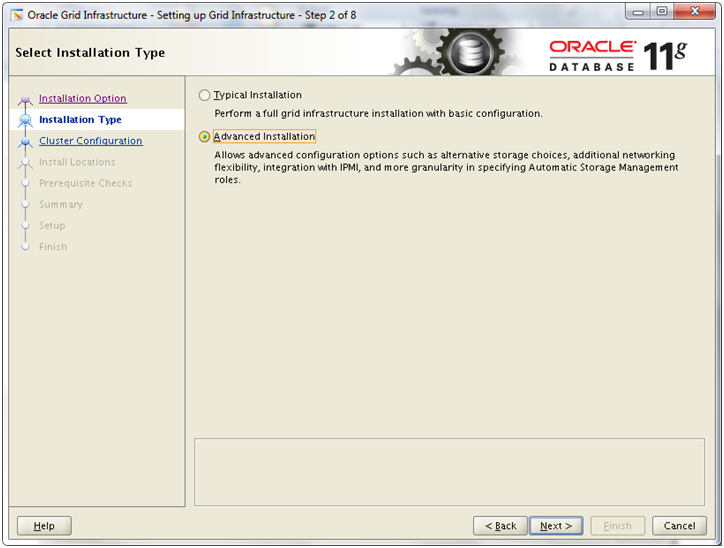The image size is (724, 548).
Task: Select the Typical Installation radio button
Action: pos(204,95)
